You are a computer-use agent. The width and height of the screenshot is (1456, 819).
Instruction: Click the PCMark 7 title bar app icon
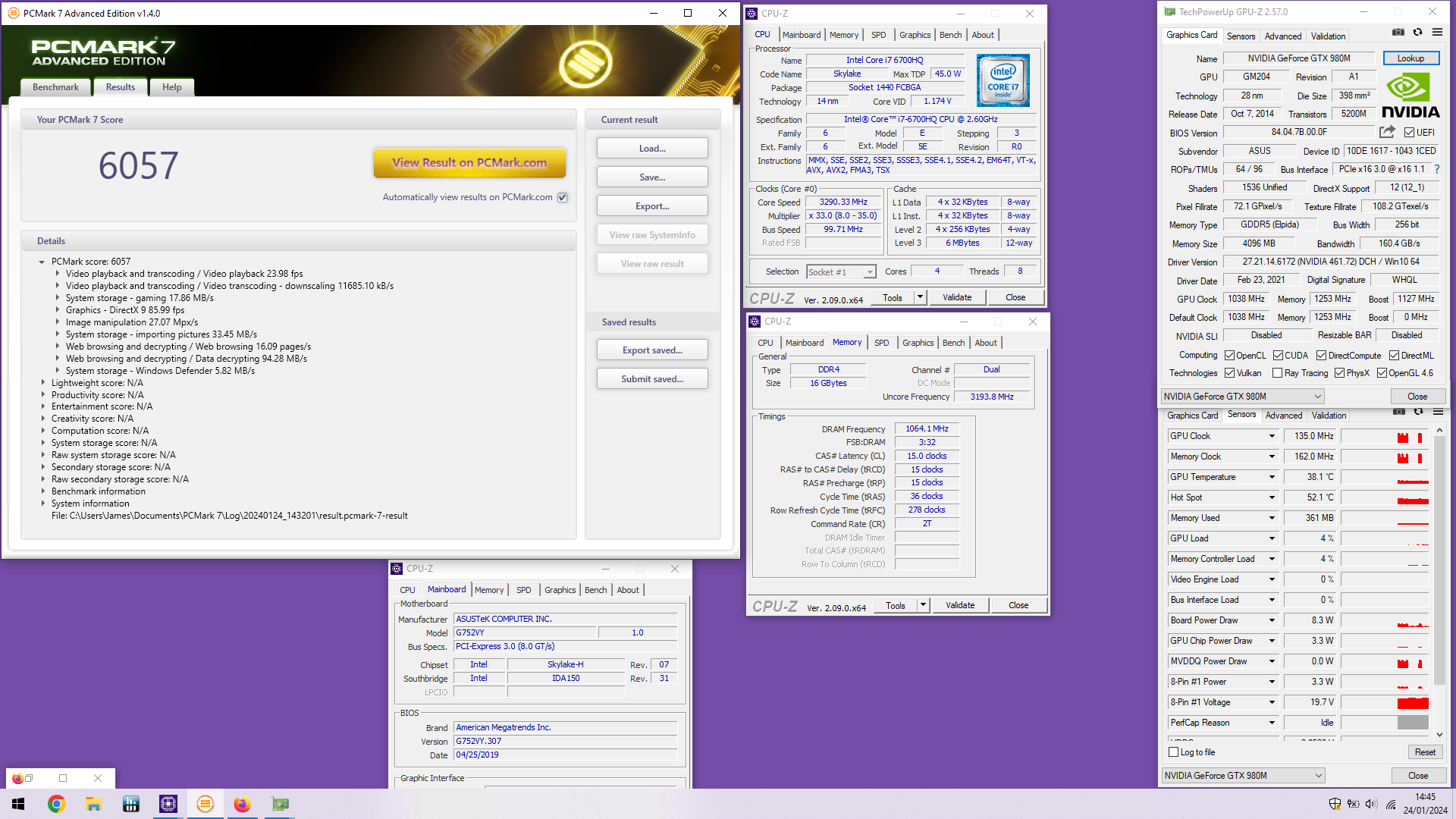pyautogui.click(x=13, y=13)
